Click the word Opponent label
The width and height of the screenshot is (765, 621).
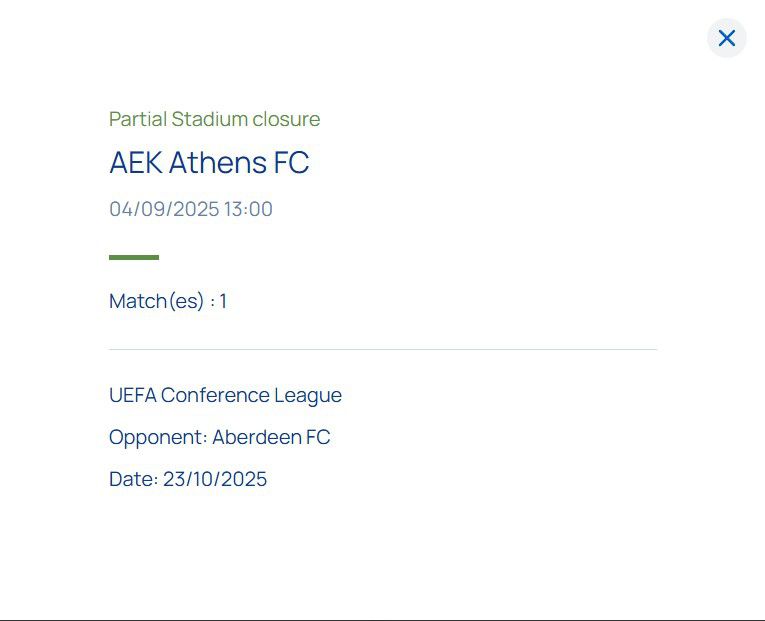click(x=156, y=438)
